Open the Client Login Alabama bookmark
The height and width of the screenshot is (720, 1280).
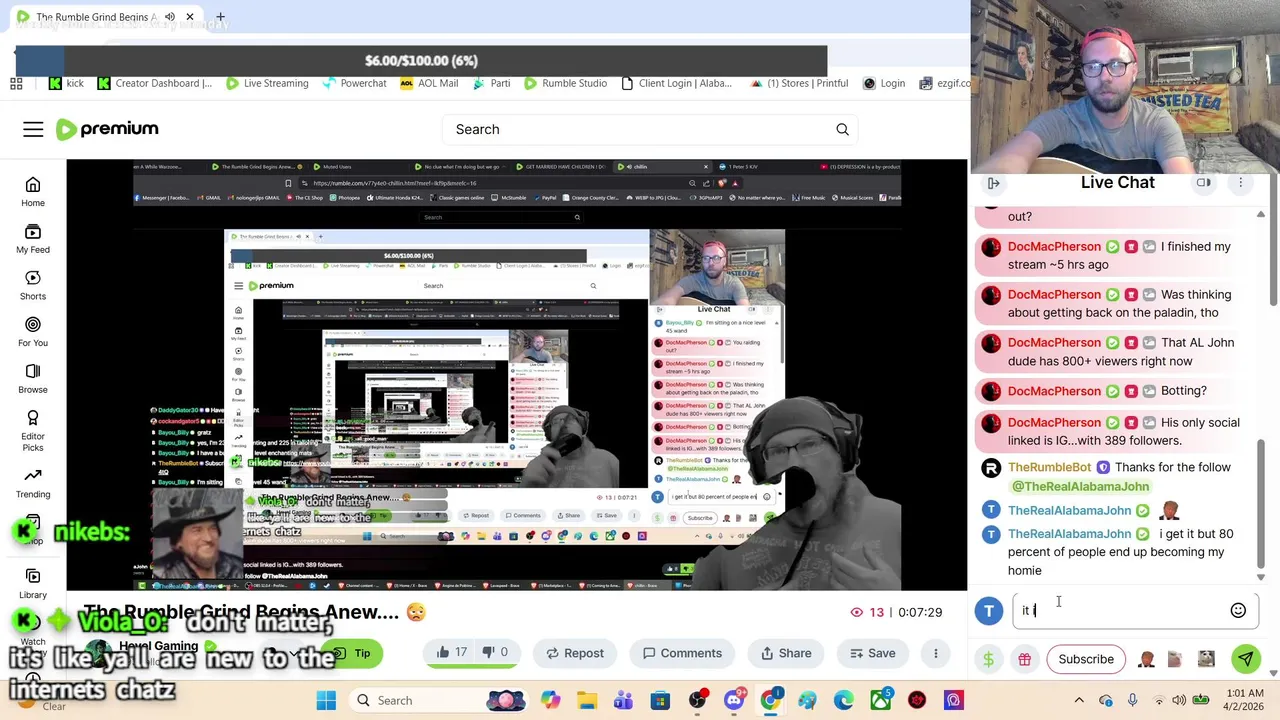tap(676, 83)
